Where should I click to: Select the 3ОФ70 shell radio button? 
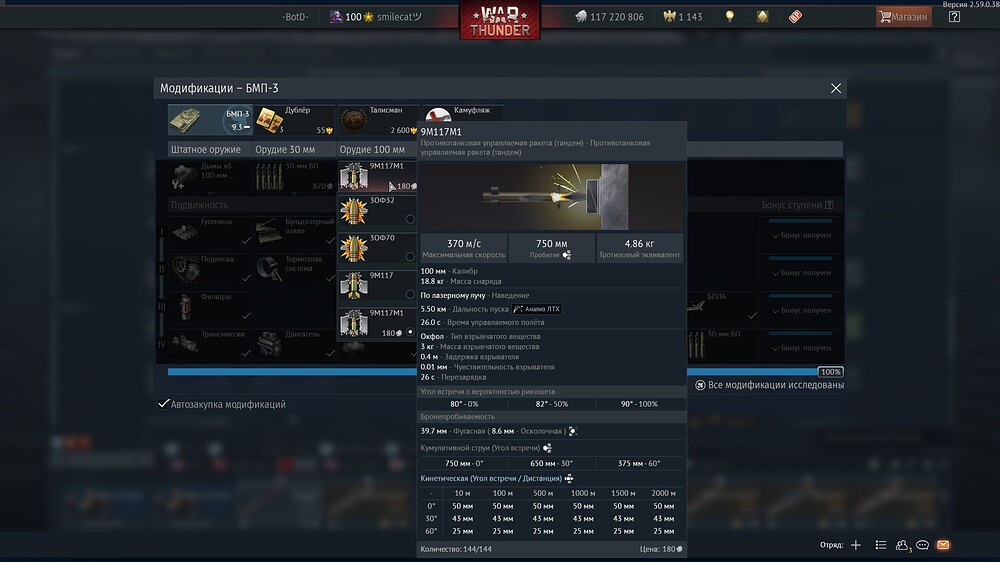coord(410,256)
